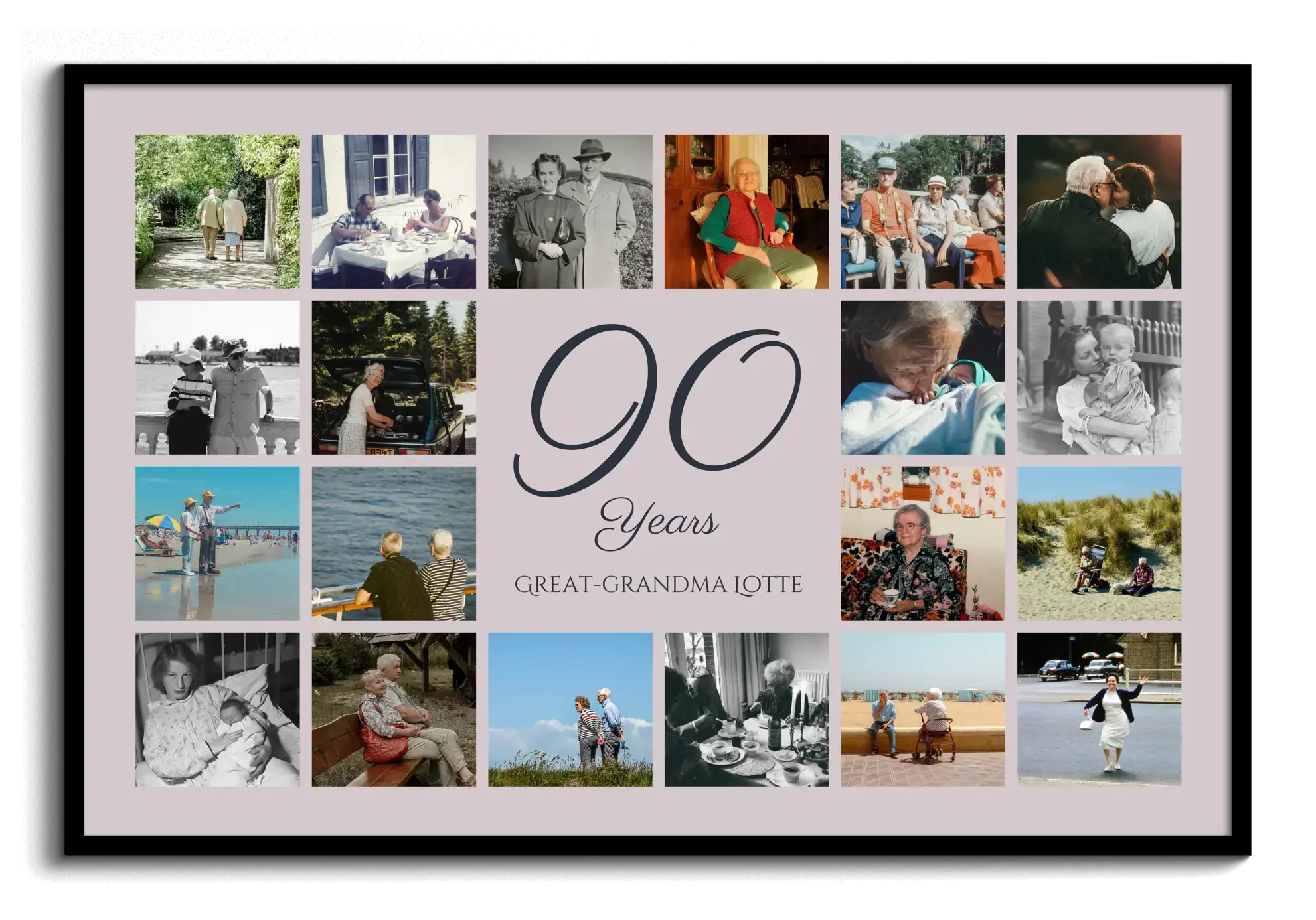
Task: Select the GREAT-GRANDMA LOTTE caption text
Action: [x=658, y=585]
